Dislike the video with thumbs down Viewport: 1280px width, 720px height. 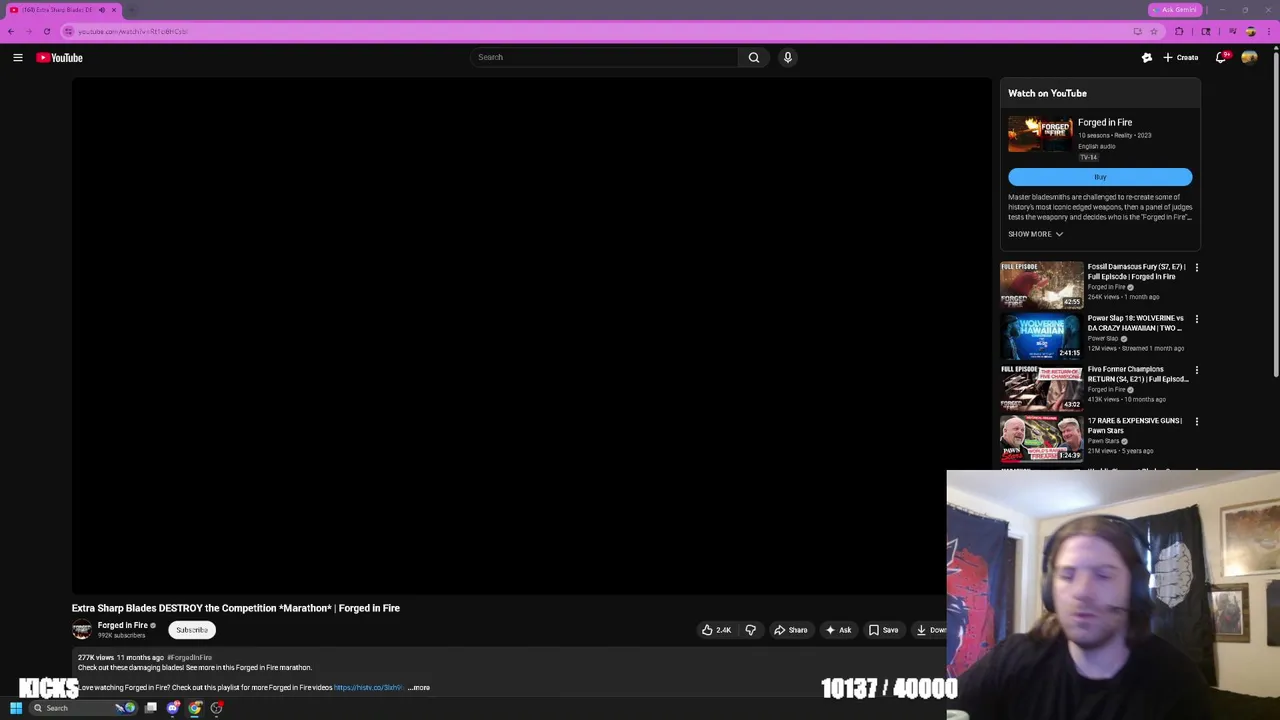751,630
